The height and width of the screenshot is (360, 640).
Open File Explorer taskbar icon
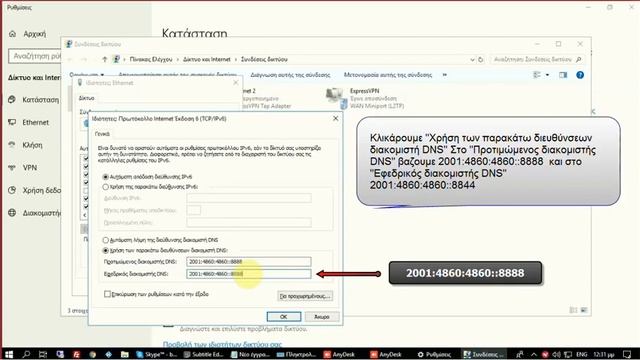coord(125,354)
